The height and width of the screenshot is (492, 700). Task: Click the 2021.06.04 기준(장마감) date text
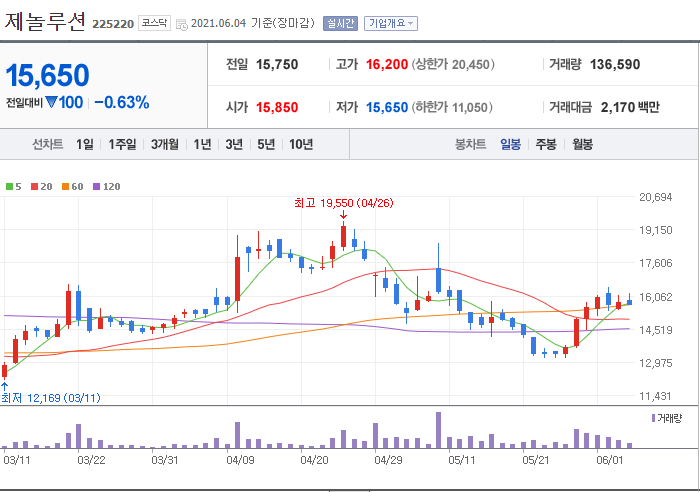tap(253, 23)
